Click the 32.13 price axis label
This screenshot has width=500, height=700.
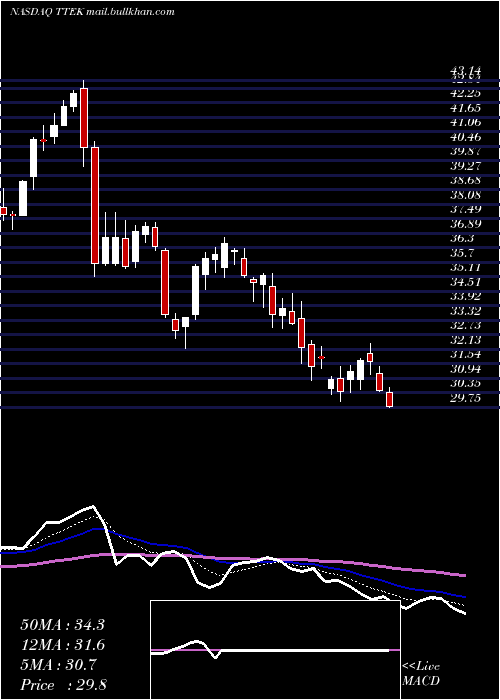(x=464, y=340)
